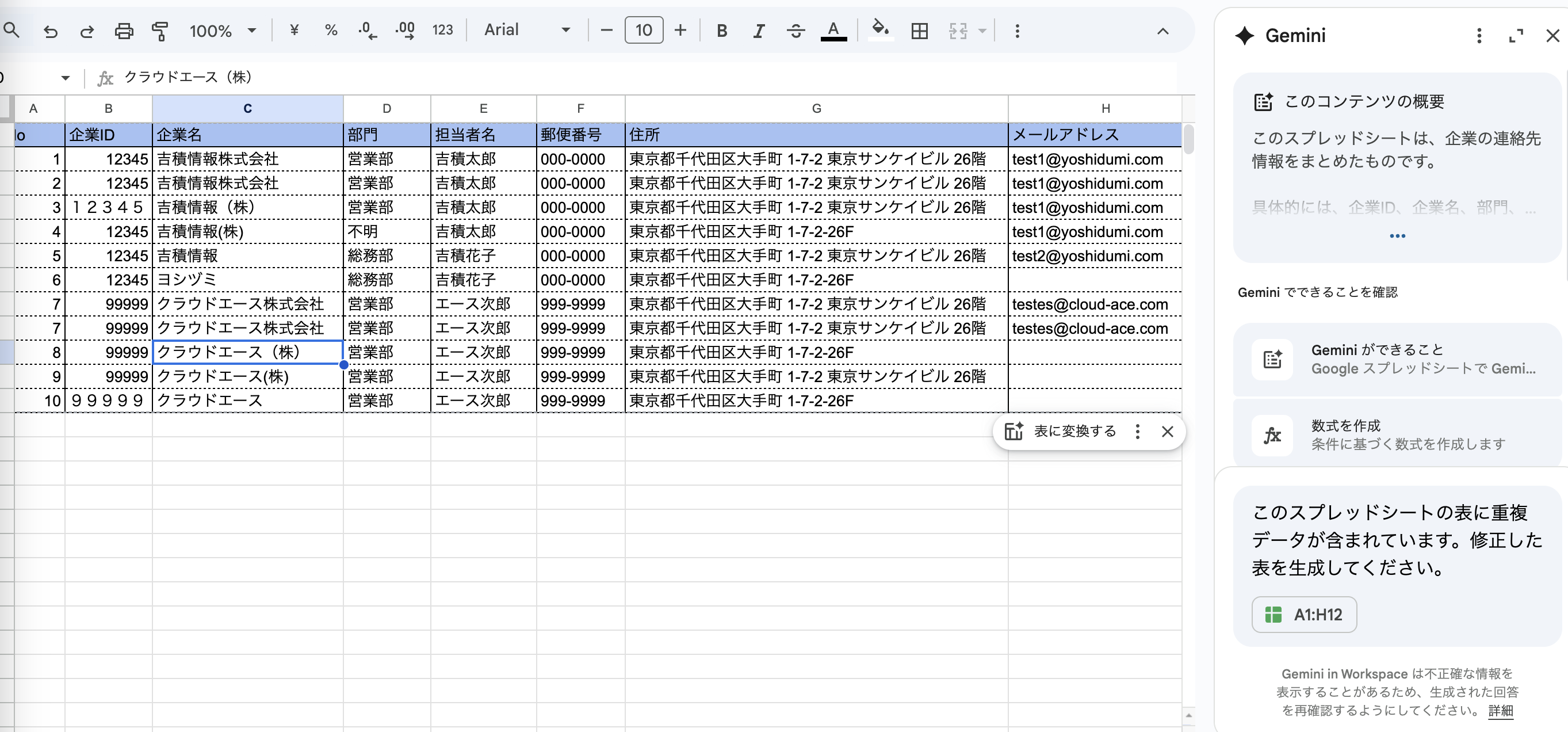1568x732 pixels.
Task: Toggle strikethrough formatting
Action: (796, 30)
